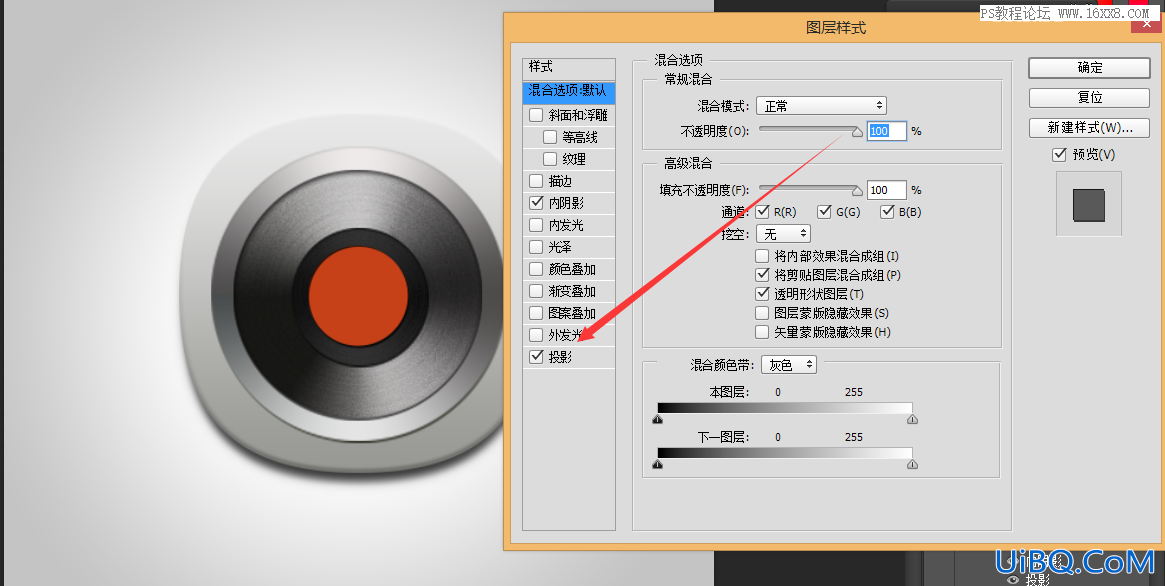1165x586 pixels.
Task: Uncheck the G(G) channel checkbox
Action: (x=824, y=212)
